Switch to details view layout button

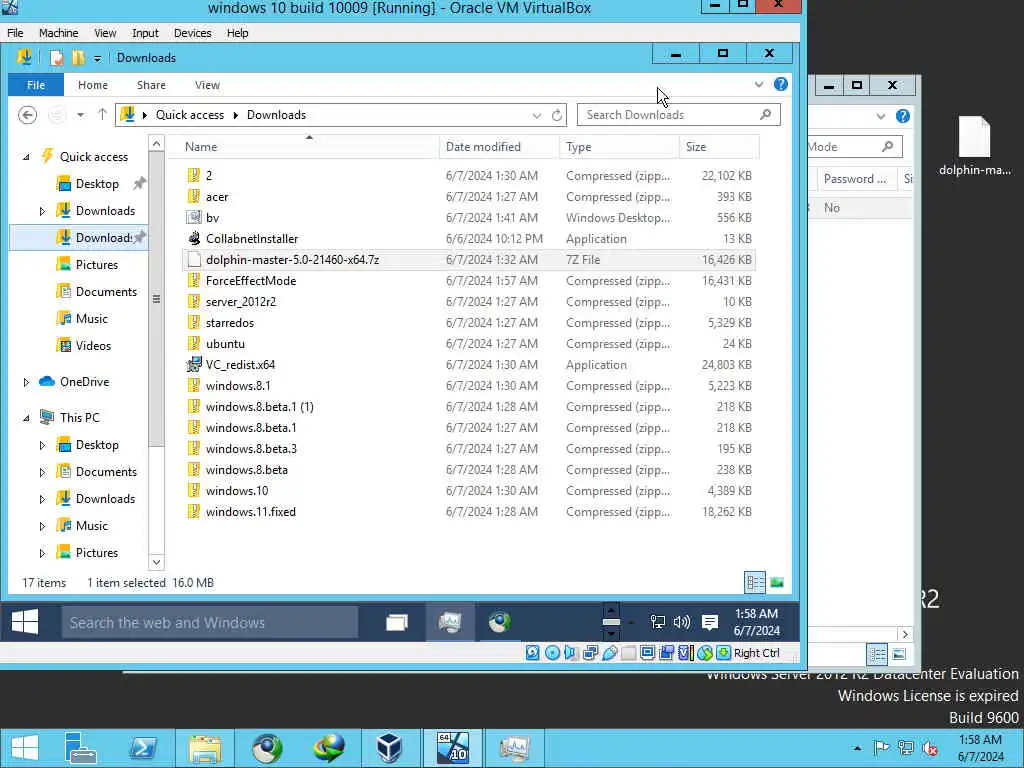click(755, 583)
